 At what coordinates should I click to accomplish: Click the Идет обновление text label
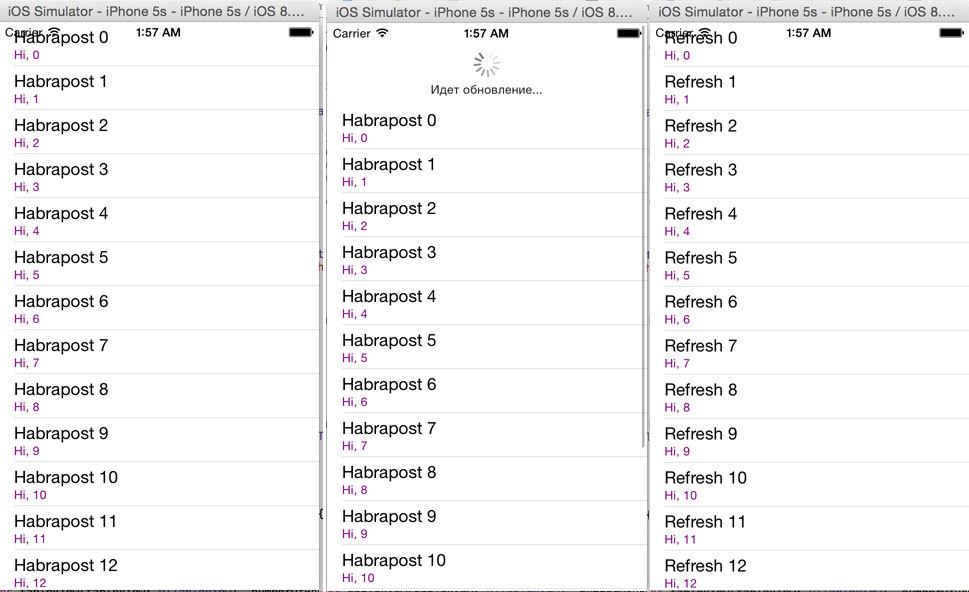pos(486,89)
